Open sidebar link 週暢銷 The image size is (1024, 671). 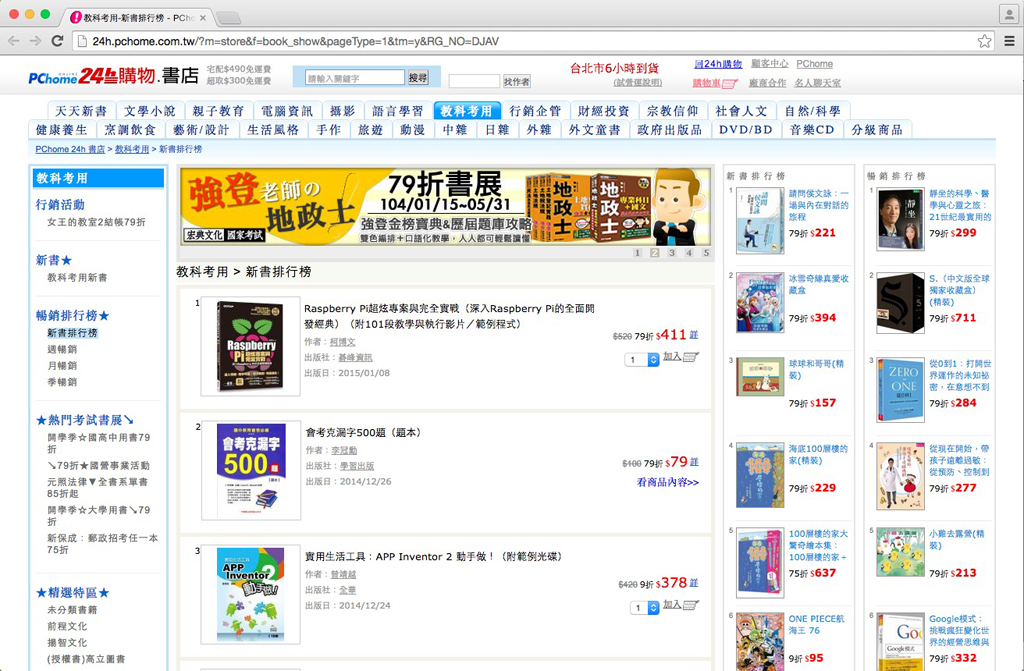tap(62, 350)
